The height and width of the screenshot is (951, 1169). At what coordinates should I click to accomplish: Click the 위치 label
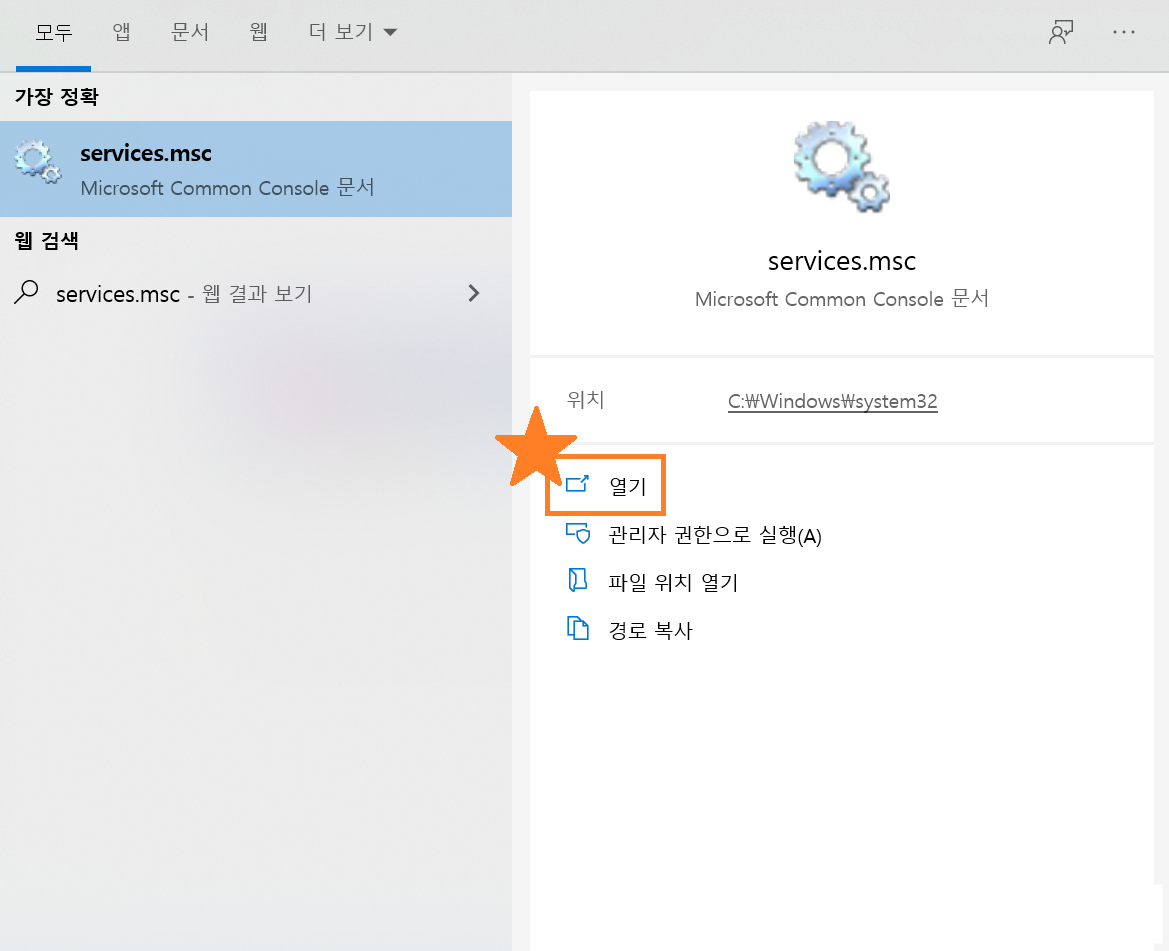click(585, 399)
